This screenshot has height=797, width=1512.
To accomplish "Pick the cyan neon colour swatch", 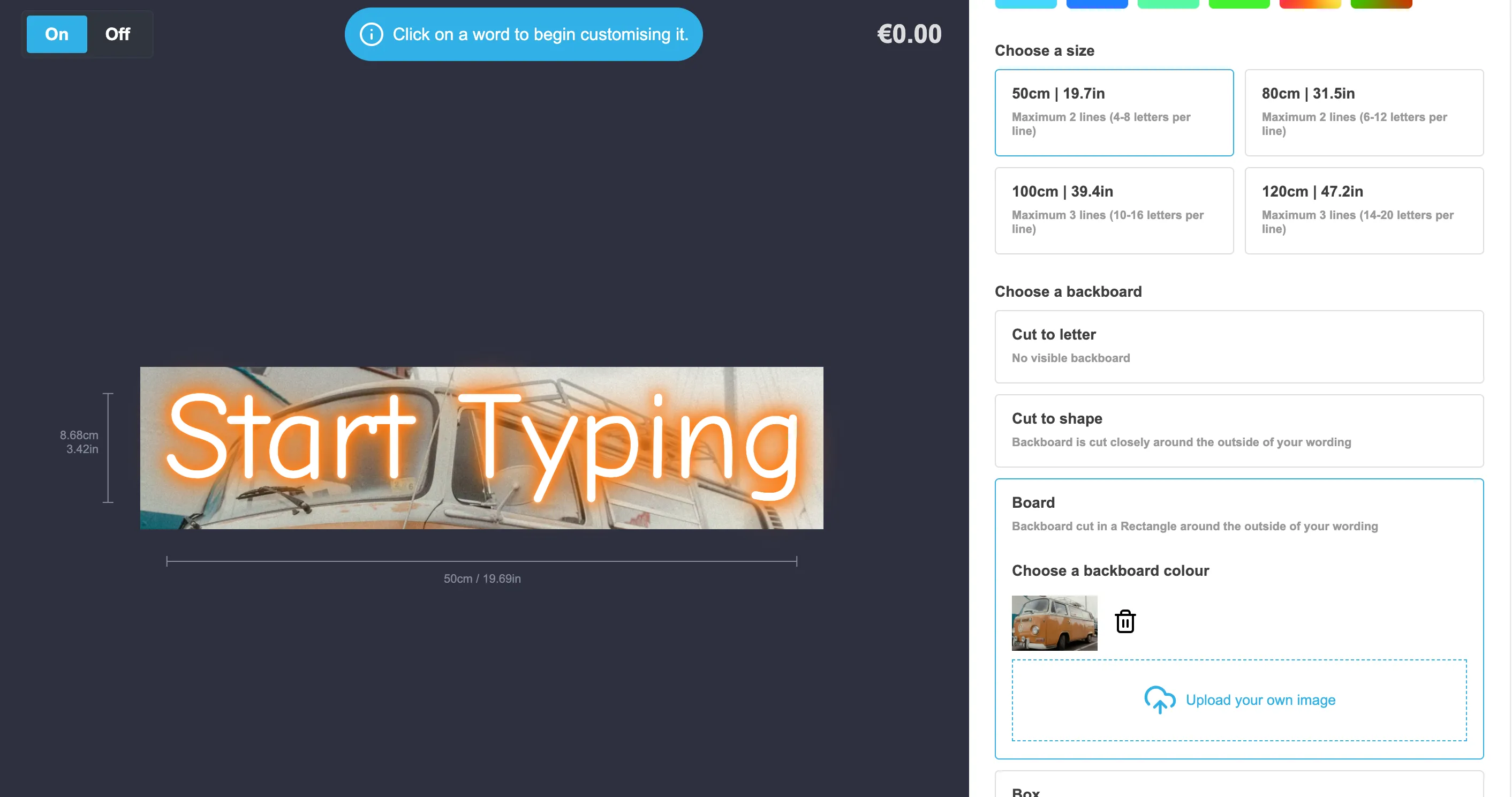I will pos(1026,3).
